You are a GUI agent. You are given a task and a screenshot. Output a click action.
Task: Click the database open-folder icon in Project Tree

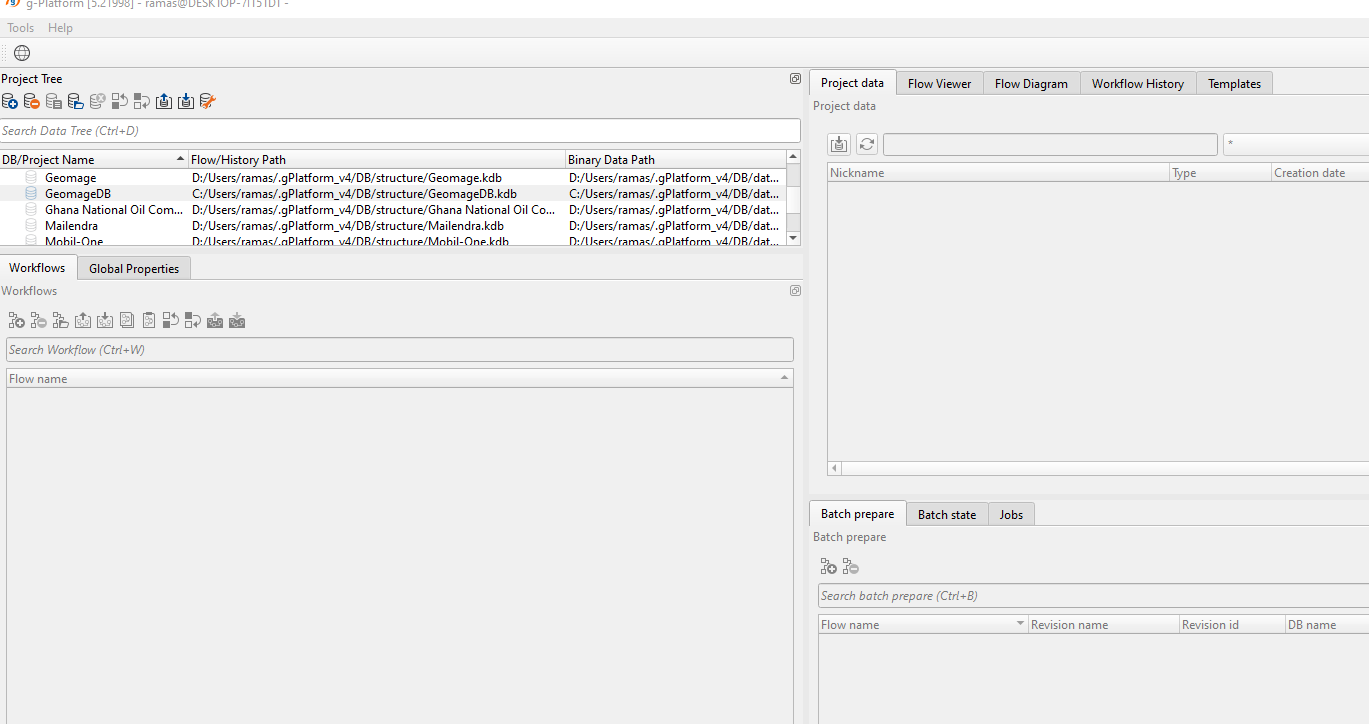point(76,101)
